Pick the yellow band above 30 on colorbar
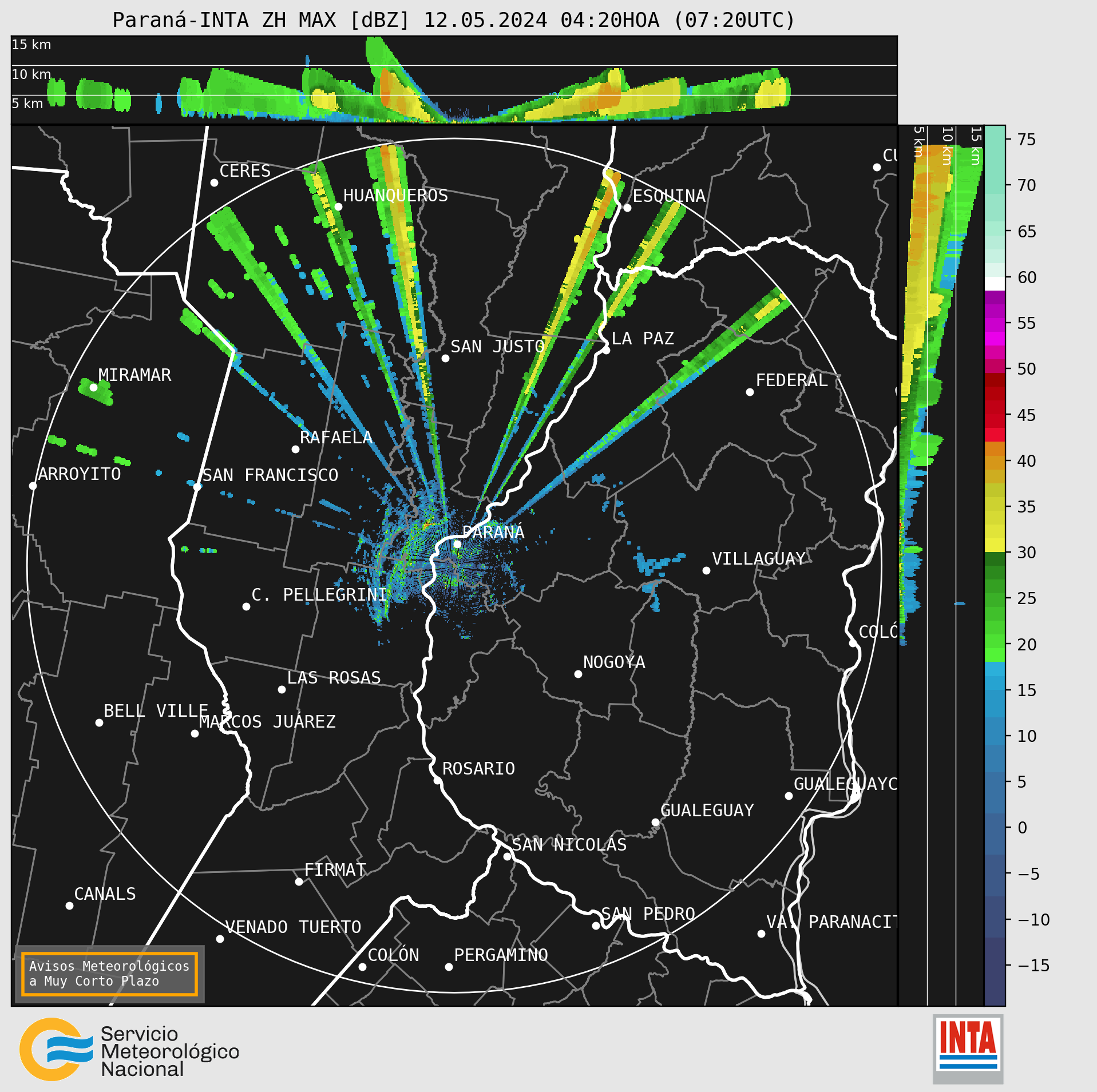 coord(995,545)
